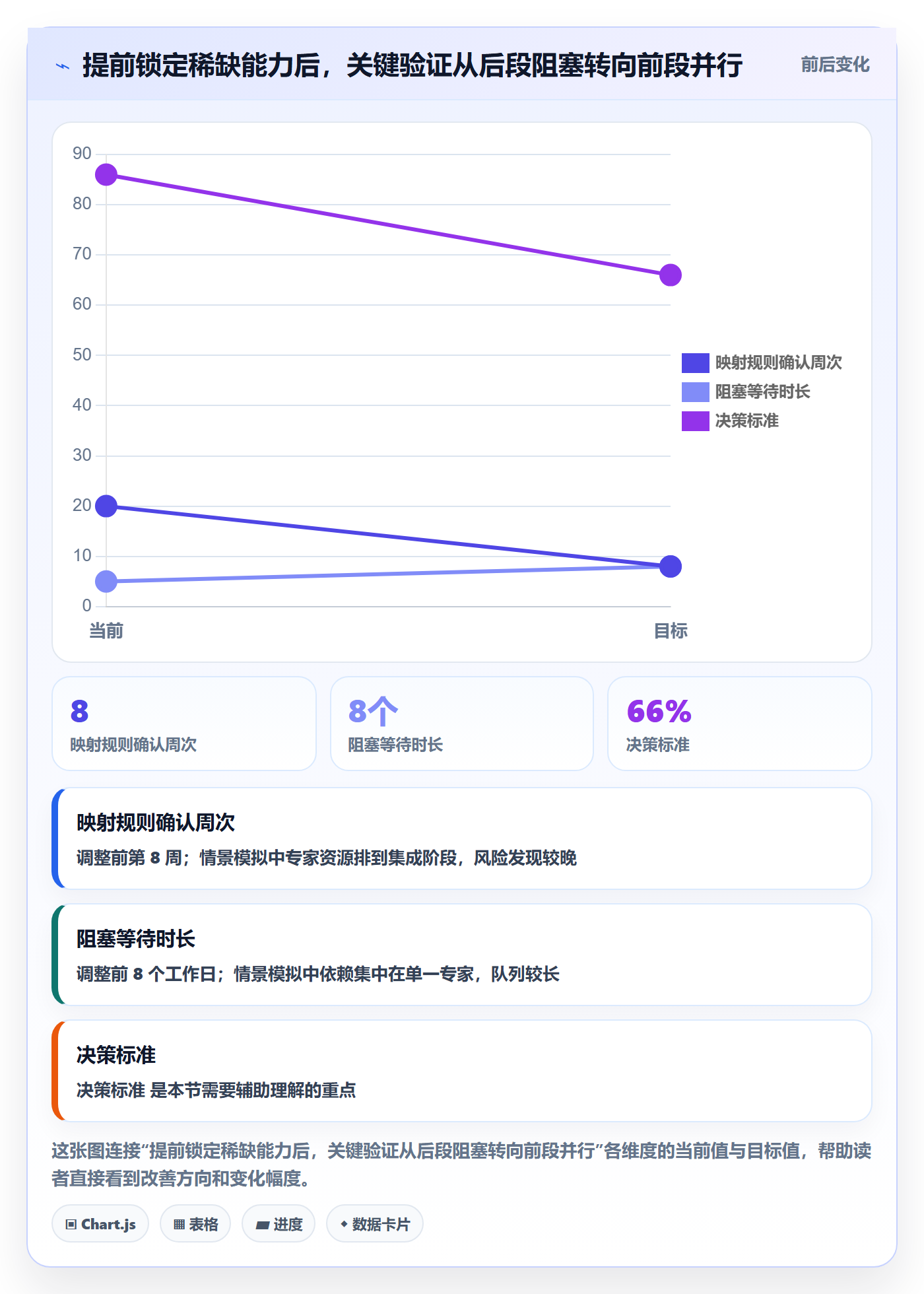924x1294 pixels.
Task: Click the 90 y-axis tick label
Action: [82, 153]
